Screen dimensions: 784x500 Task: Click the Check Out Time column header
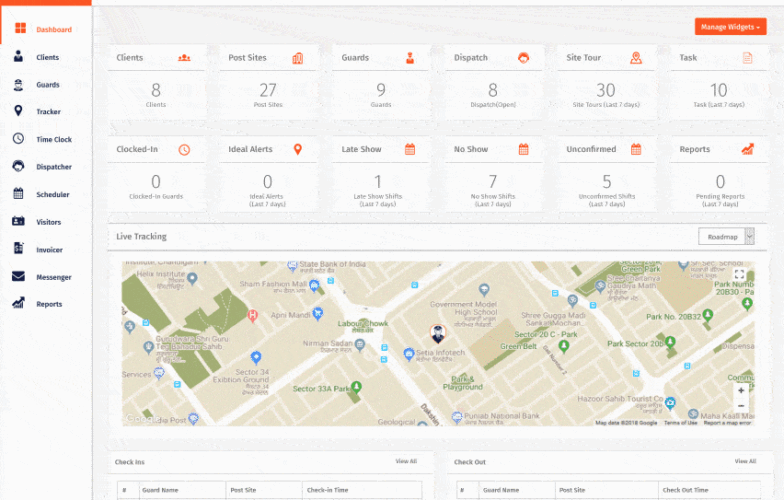point(686,490)
